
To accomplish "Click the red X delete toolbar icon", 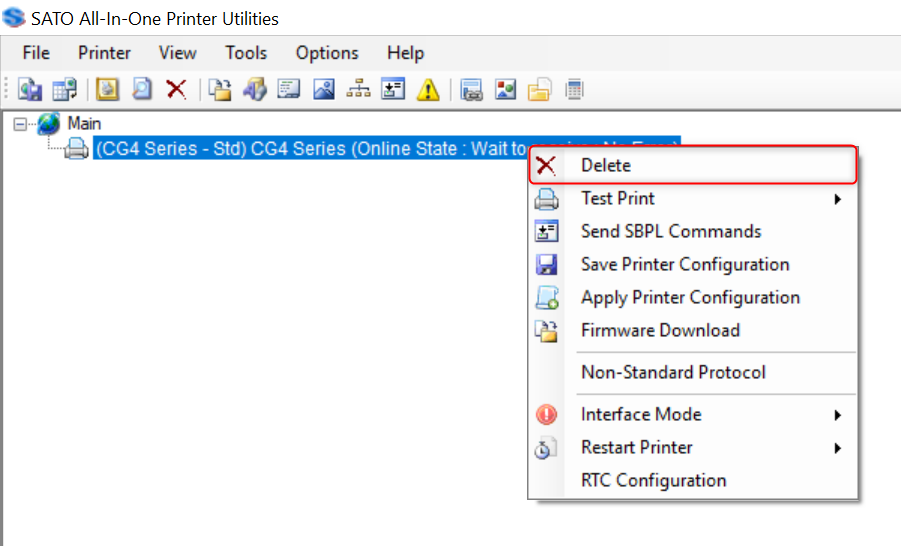I will (x=176, y=90).
